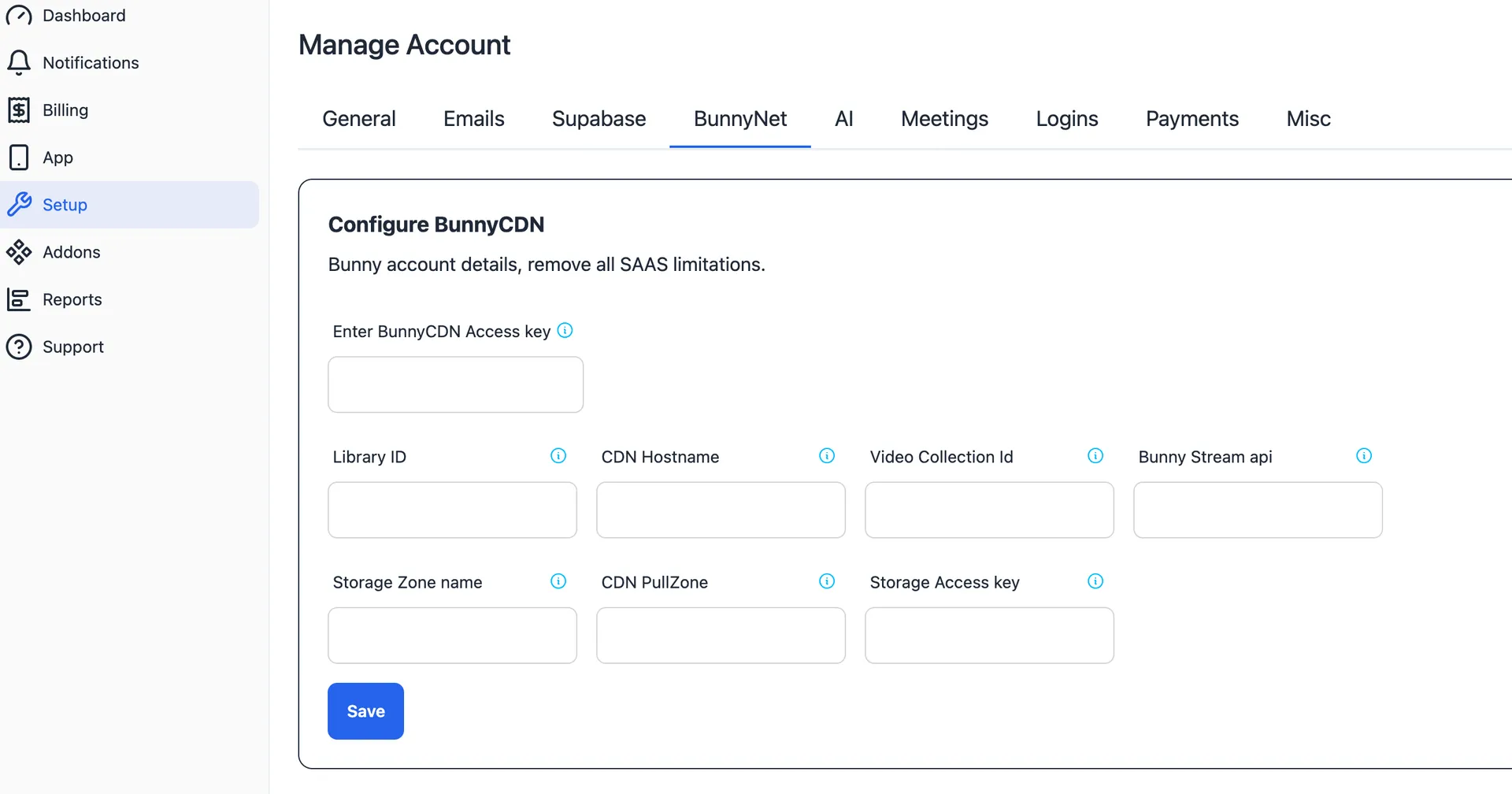Click the Billing receipt icon
The image size is (1512, 794).
pos(19,110)
